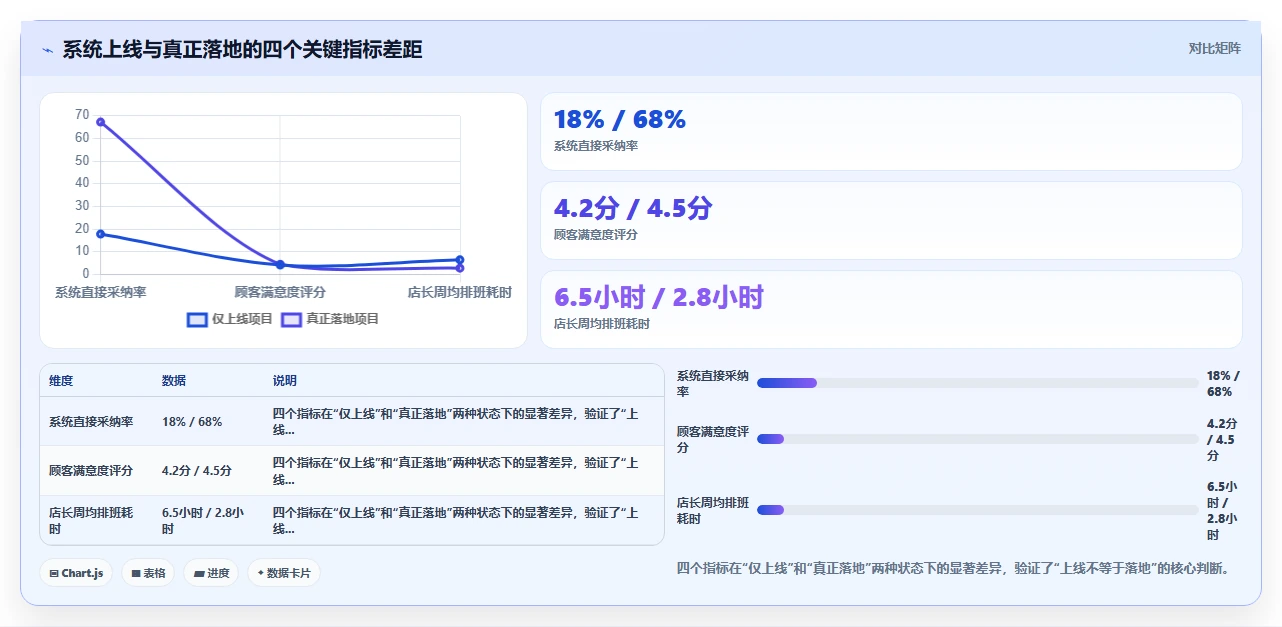This screenshot has width=1282, height=627.
Task: Click the icon inside the Chart.js tag
Action: [54, 574]
